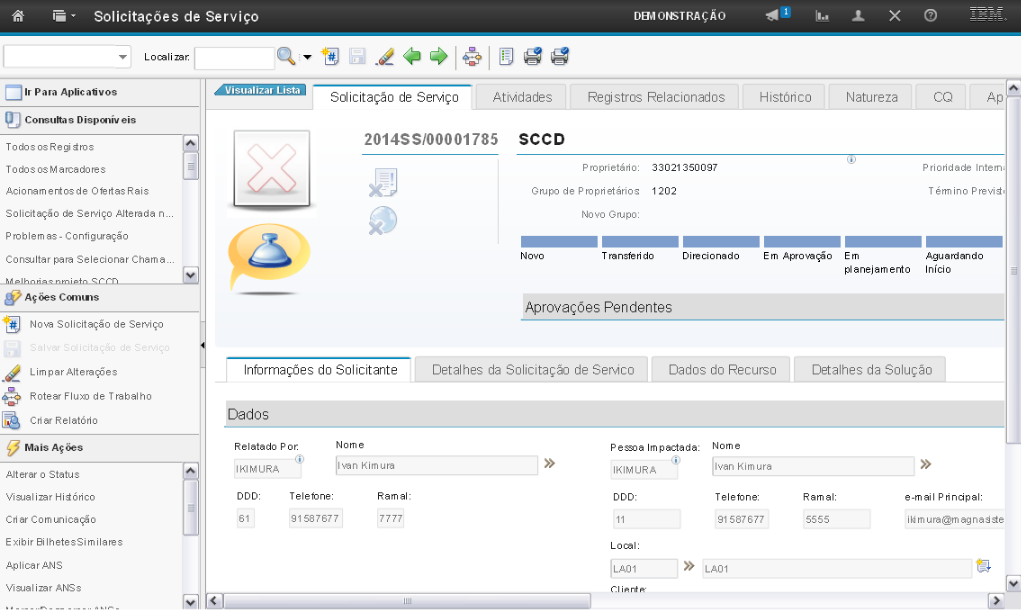The width and height of the screenshot is (1021, 610).
Task: Click Nova Solicitação de Serviço in Ações Comuns
Action: [96, 324]
